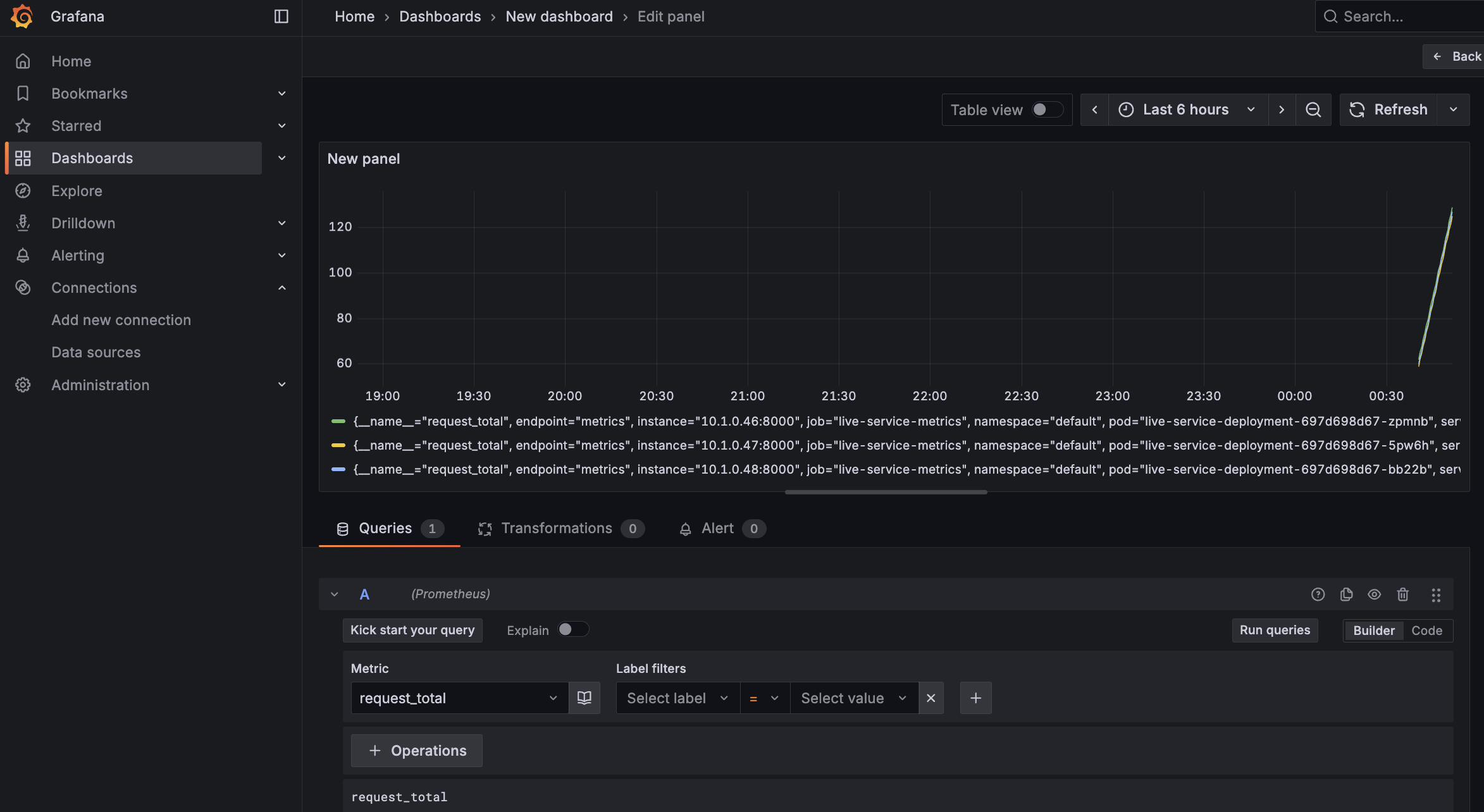Delete query A with trash icon
1484x812 pixels.
pyautogui.click(x=1403, y=594)
